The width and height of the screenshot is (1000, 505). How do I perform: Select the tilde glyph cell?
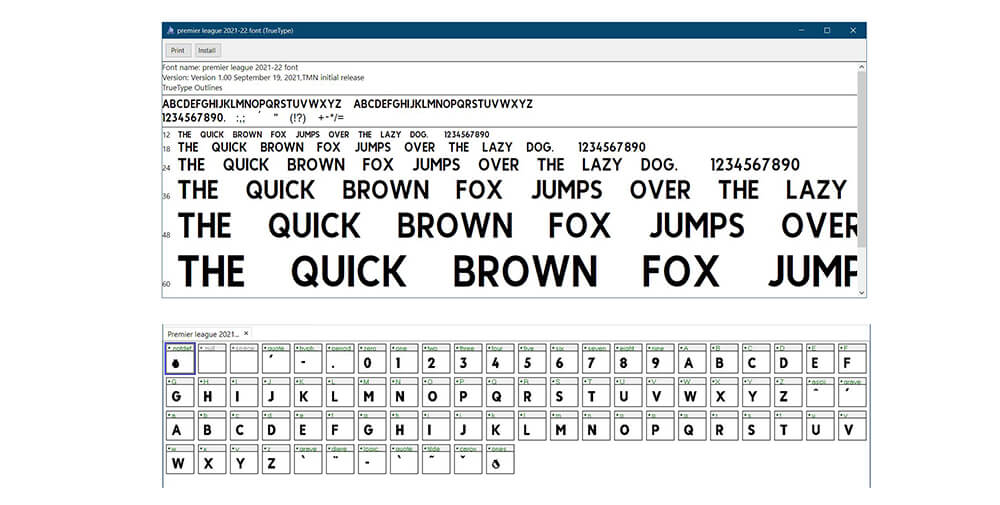(x=436, y=459)
